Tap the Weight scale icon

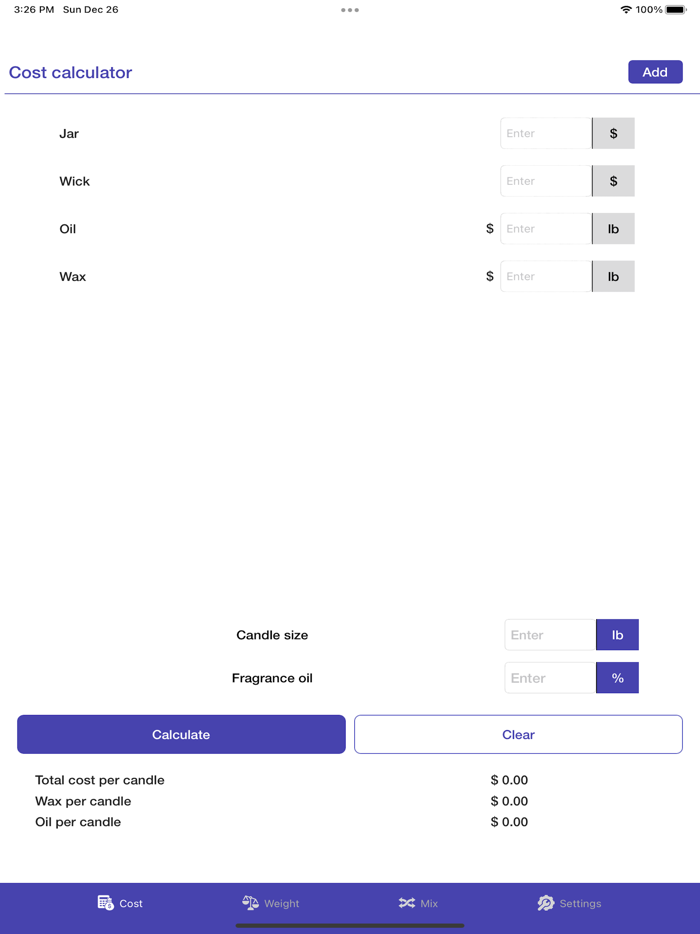click(x=251, y=903)
